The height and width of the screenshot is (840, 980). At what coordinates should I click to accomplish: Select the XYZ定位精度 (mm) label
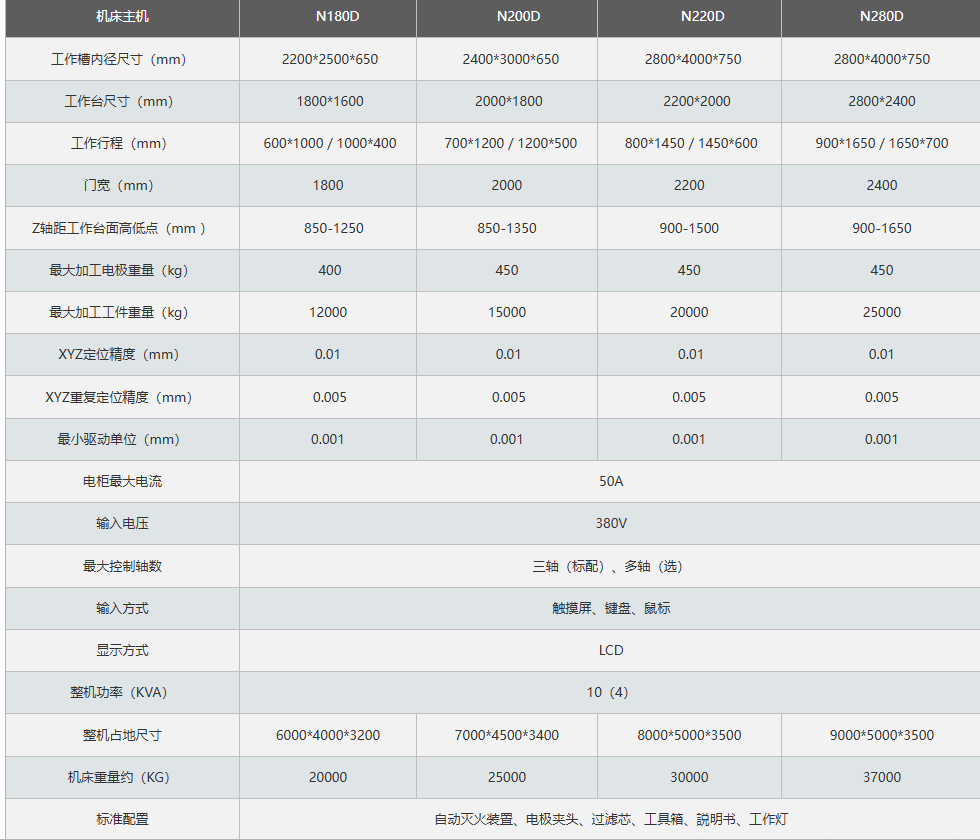coord(119,354)
